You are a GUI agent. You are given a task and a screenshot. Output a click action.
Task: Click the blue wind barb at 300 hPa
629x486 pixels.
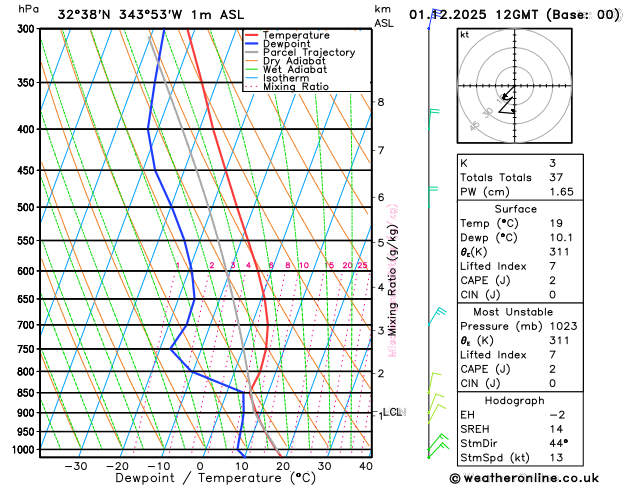(433, 18)
